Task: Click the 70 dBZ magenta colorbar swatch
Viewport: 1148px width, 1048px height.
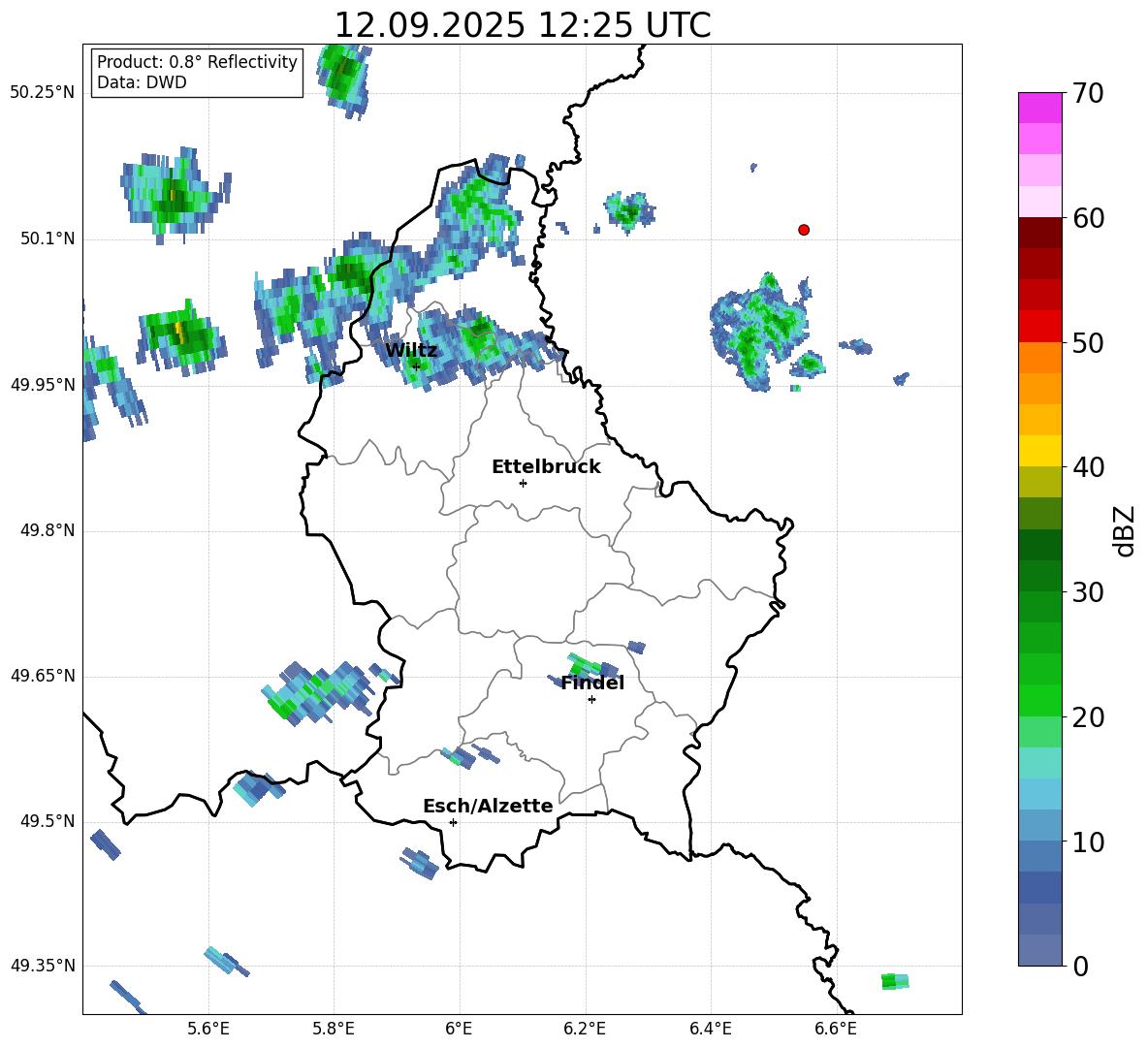Action: (x=1039, y=108)
